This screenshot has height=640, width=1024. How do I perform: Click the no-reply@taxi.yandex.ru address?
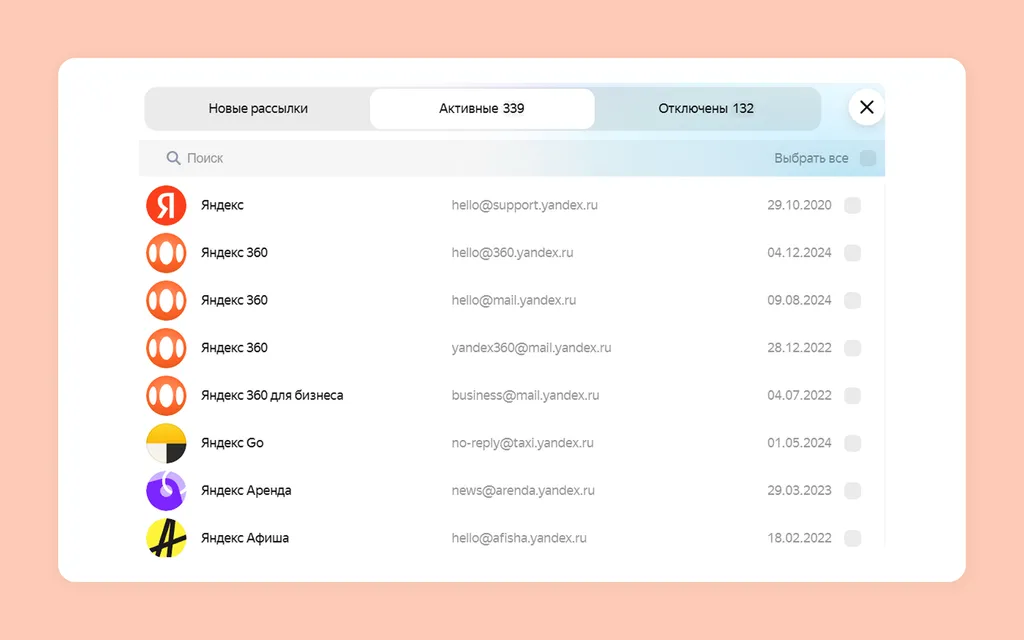522,443
